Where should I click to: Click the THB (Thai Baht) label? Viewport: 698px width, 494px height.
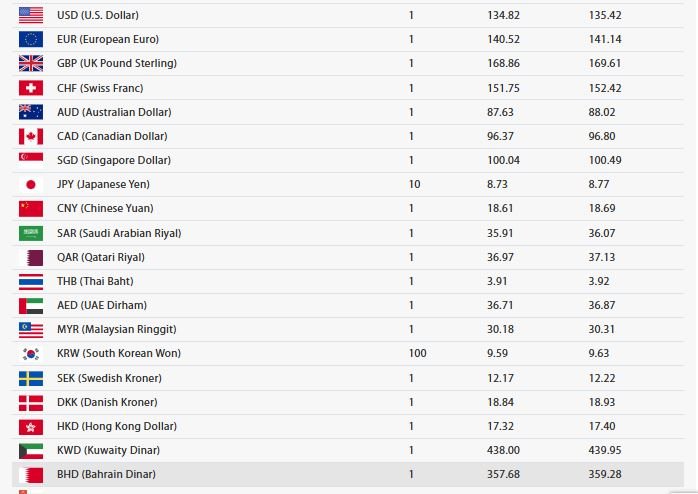[x=93, y=281]
